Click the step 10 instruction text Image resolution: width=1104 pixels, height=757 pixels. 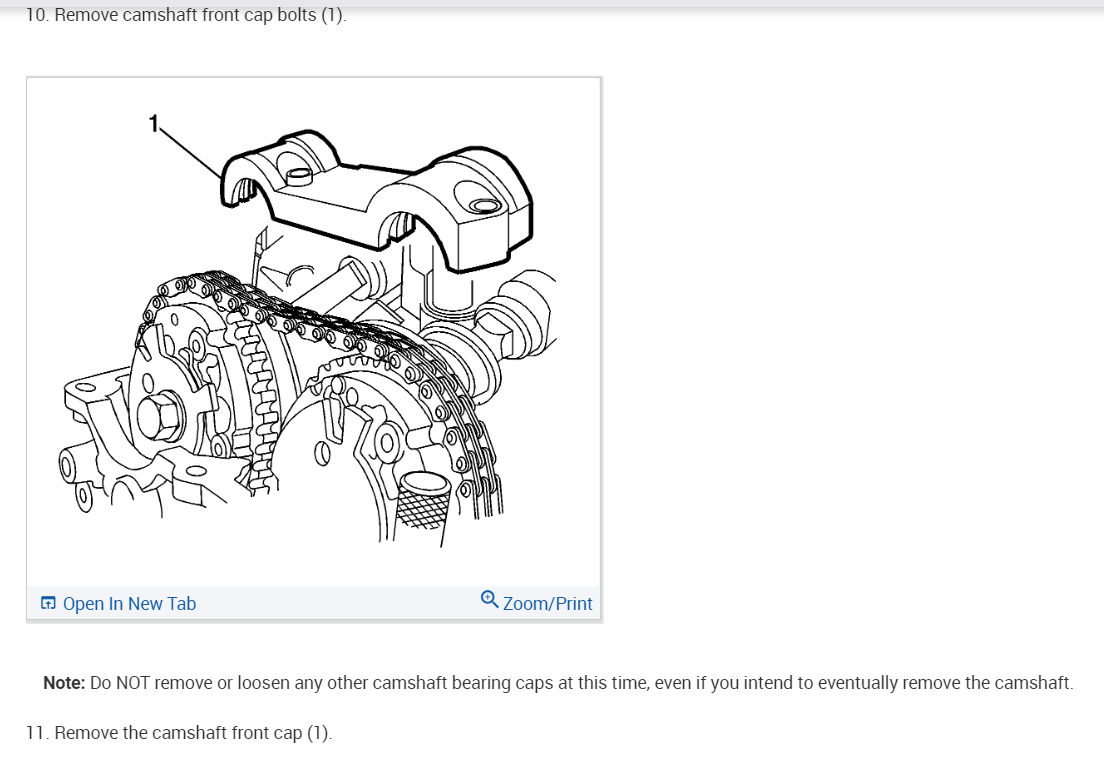coord(186,15)
